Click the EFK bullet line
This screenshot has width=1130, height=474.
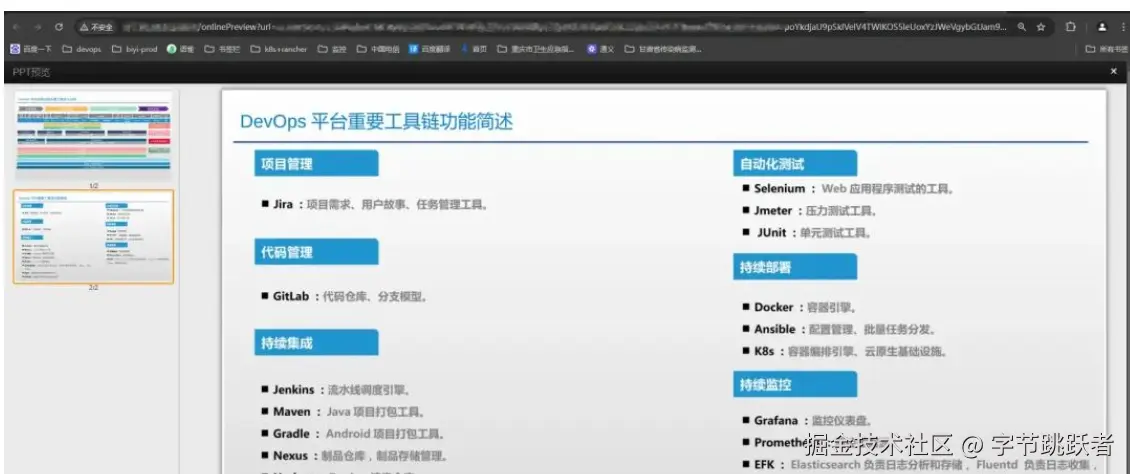[x=919, y=465]
